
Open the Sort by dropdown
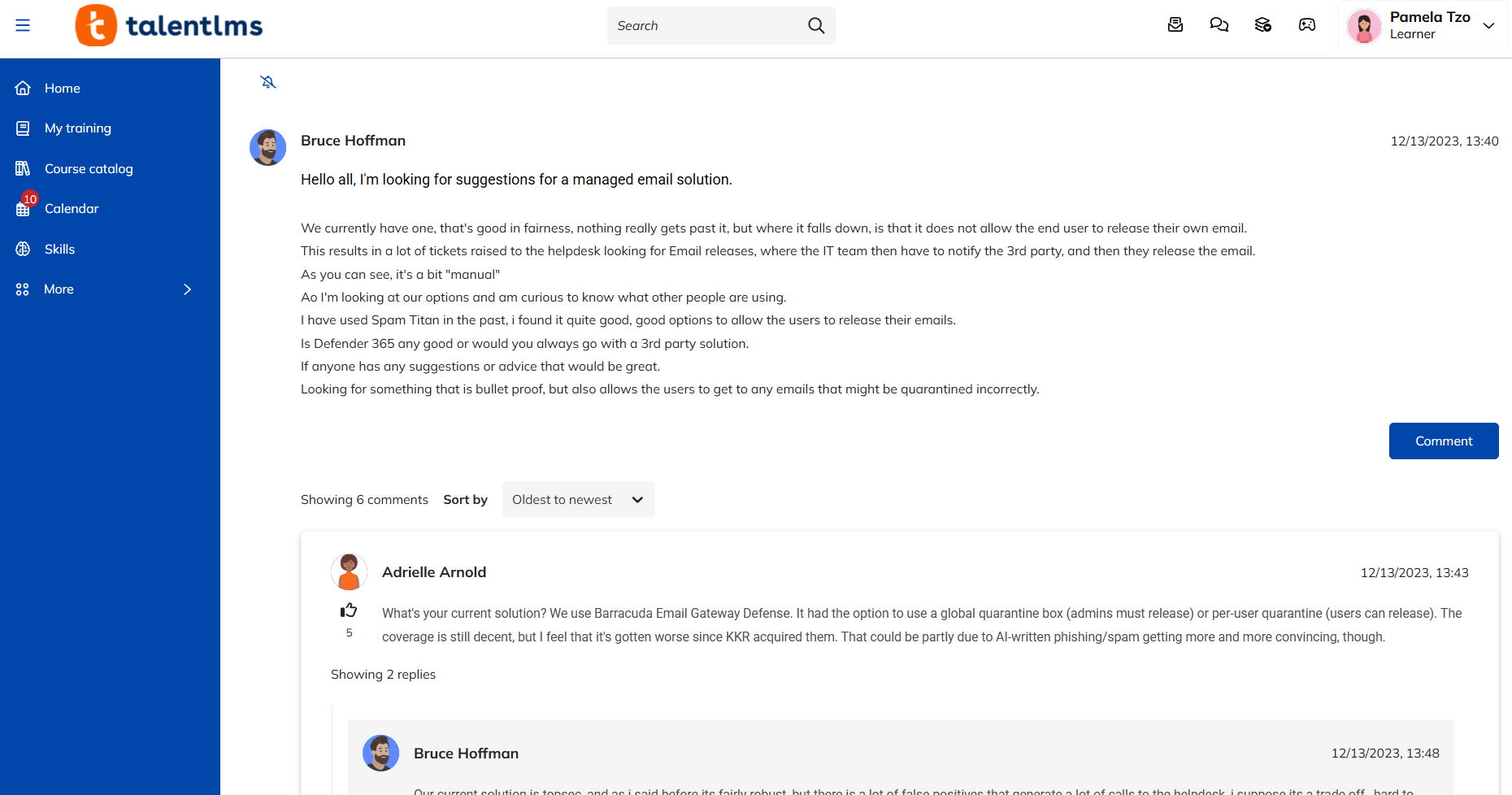[578, 499]
